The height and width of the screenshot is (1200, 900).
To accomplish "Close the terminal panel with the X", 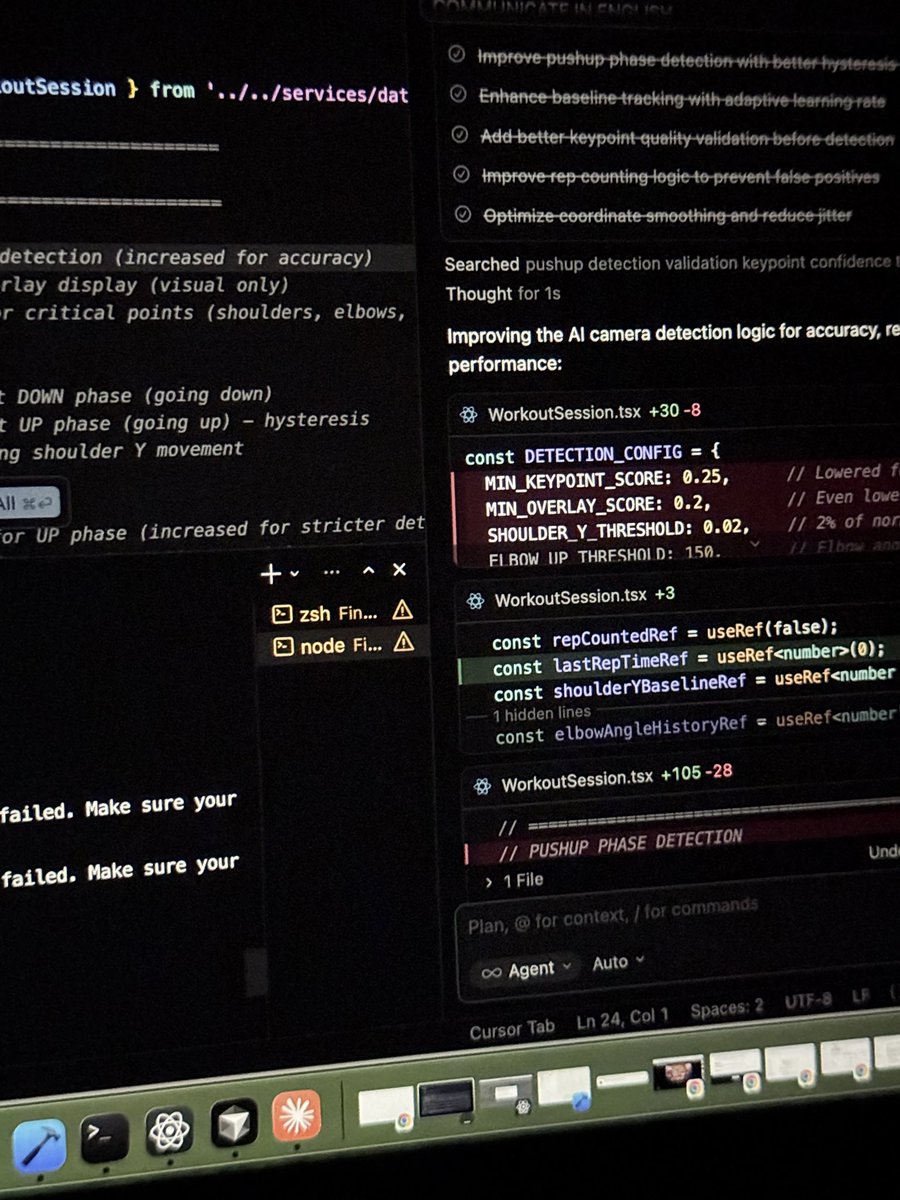I will [399, 569].
